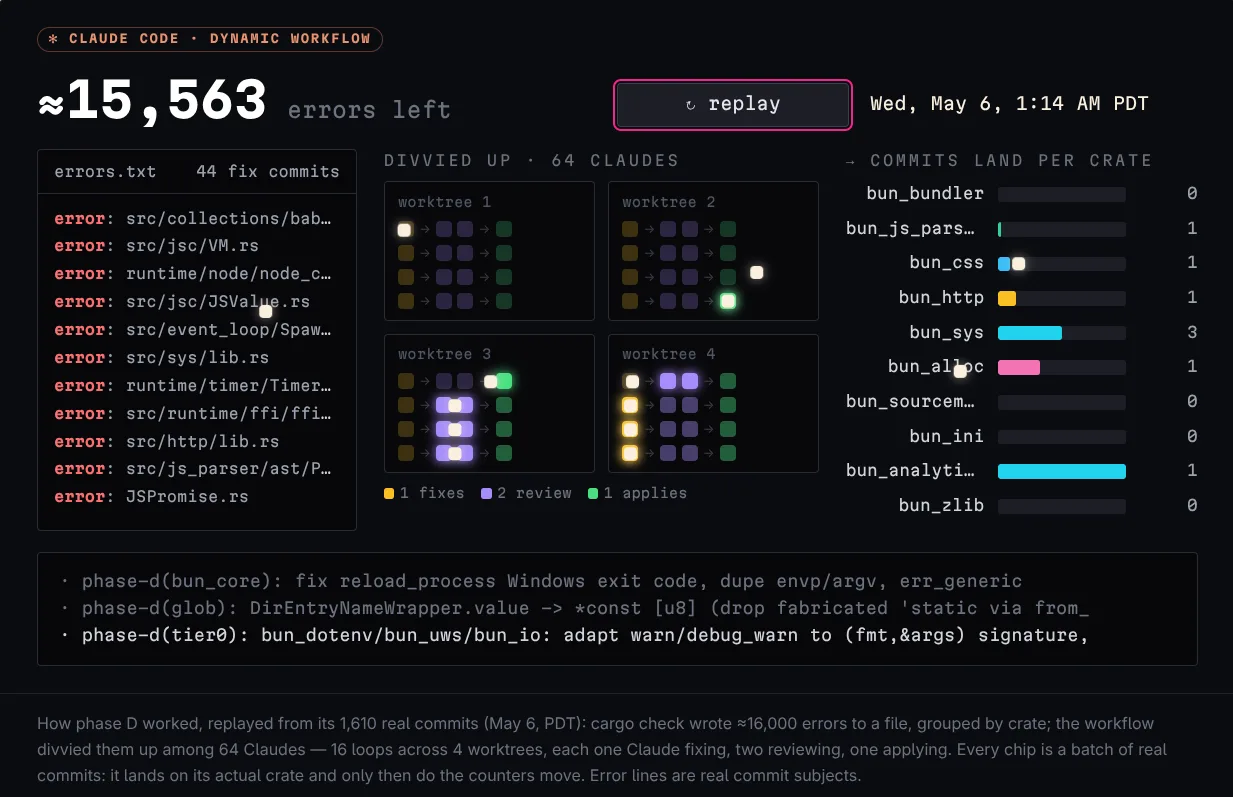Image resolution: width=1233 pixels, height=797 pixels.
Task: Click the Claude Code Dynamic Workflow badge
Action: pos(210,39)
